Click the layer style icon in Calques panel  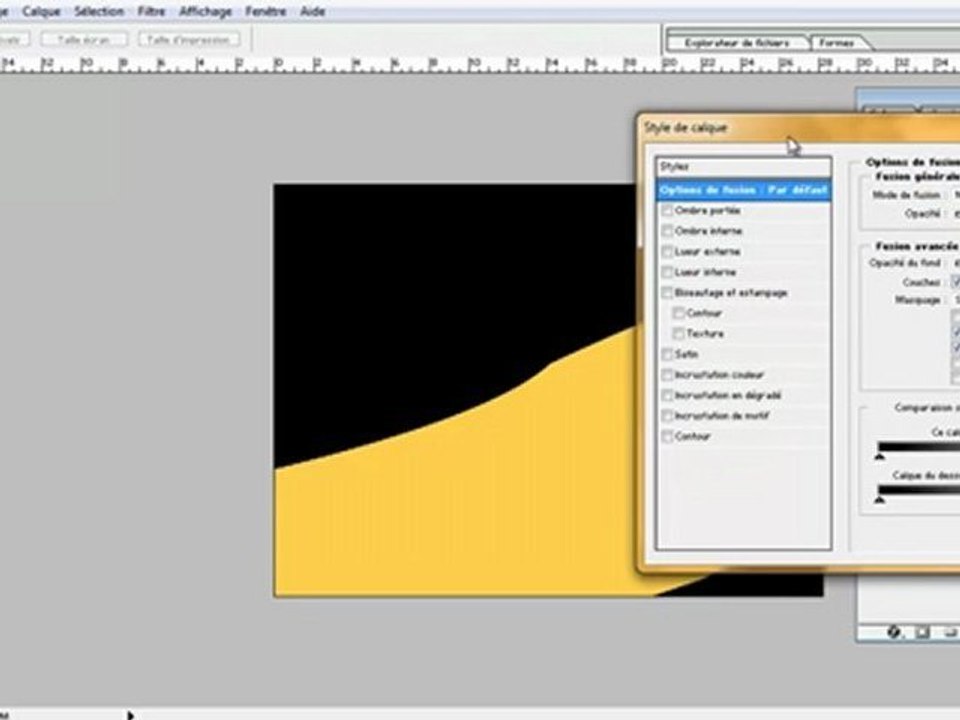[894, 632]
